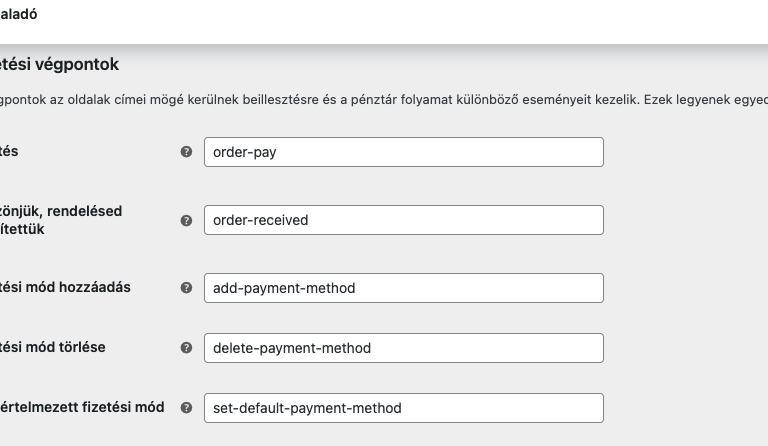Open the Haladó tab at top
The width and height of the screenshot is (768, 446).
(19, 14)
